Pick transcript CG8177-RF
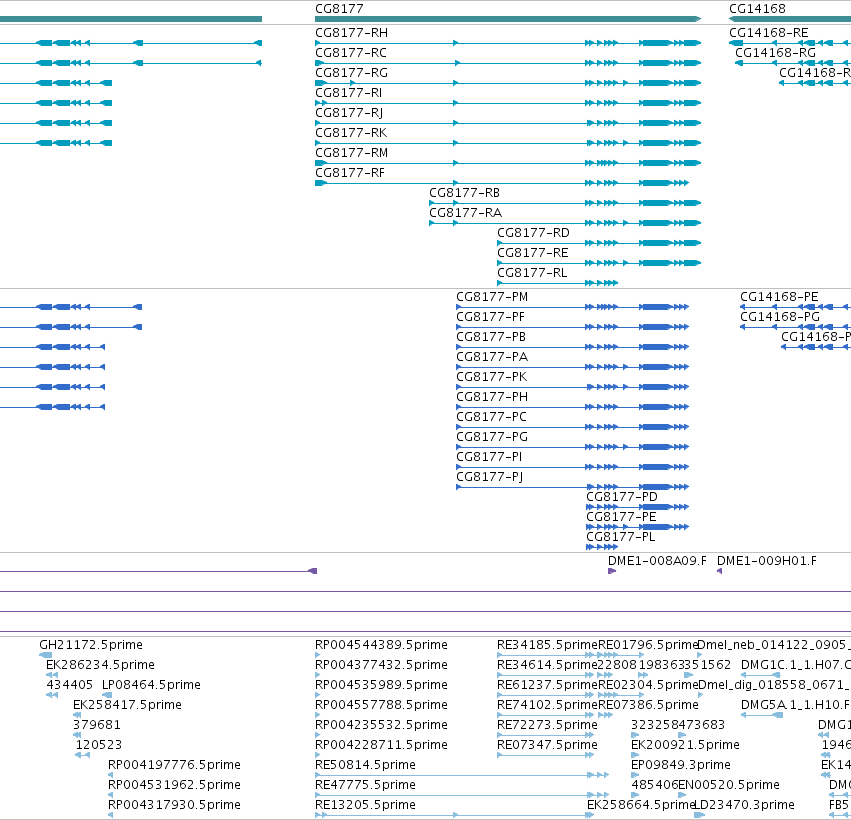This screenshot has width=851, height=820. coord(350,173)
